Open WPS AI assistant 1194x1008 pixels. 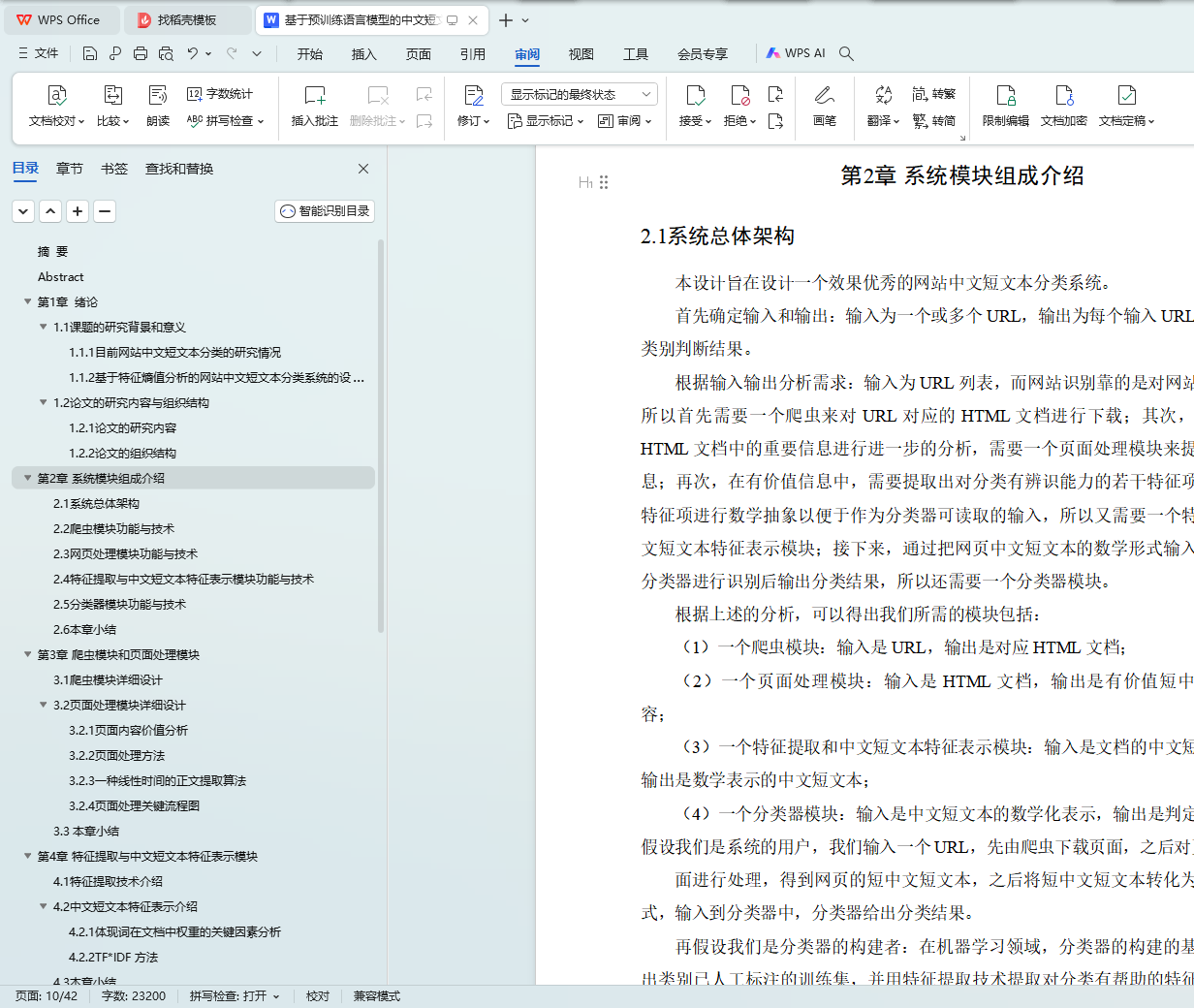[796, 53]
